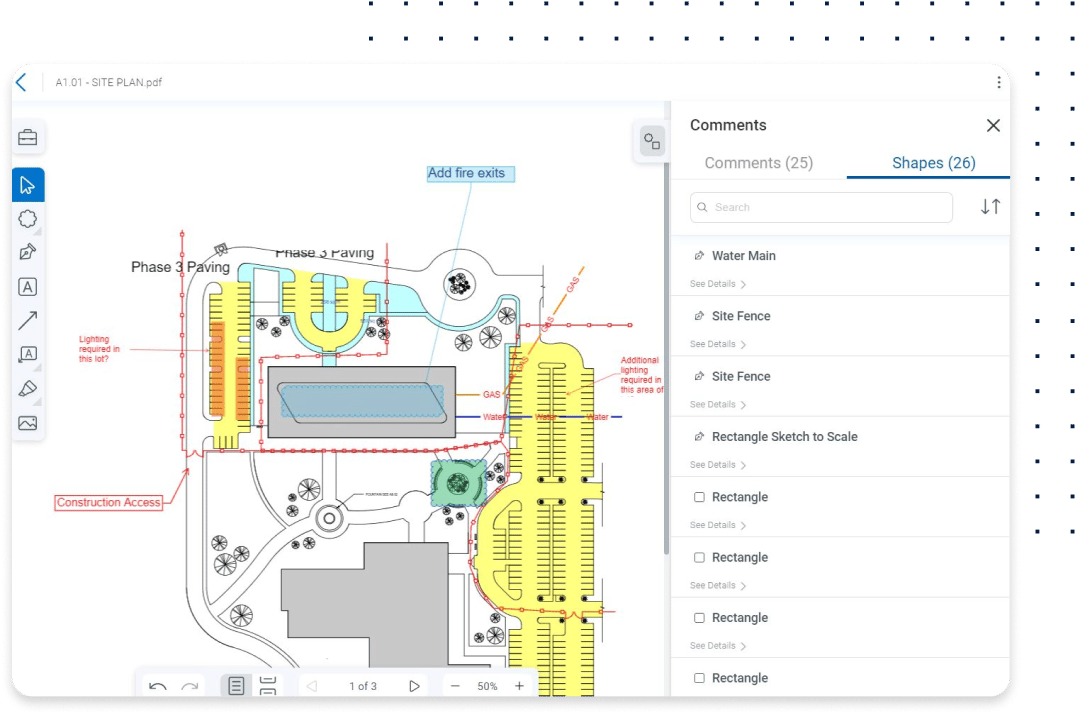Enable the third Rectangle checkbox
1075x714 pixels.
tap(699, 618)
